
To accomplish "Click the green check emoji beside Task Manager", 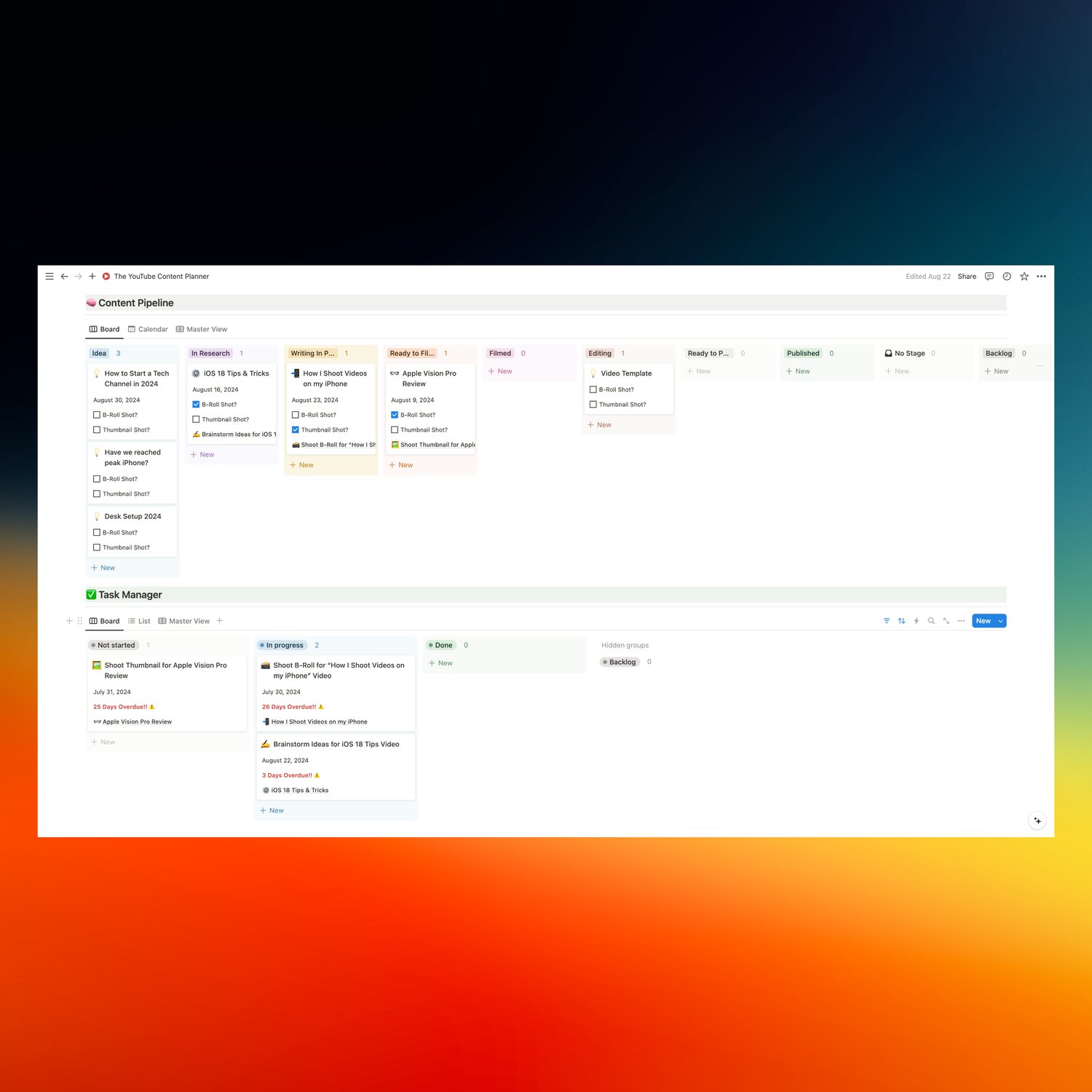I will click(x=91, y=595).
